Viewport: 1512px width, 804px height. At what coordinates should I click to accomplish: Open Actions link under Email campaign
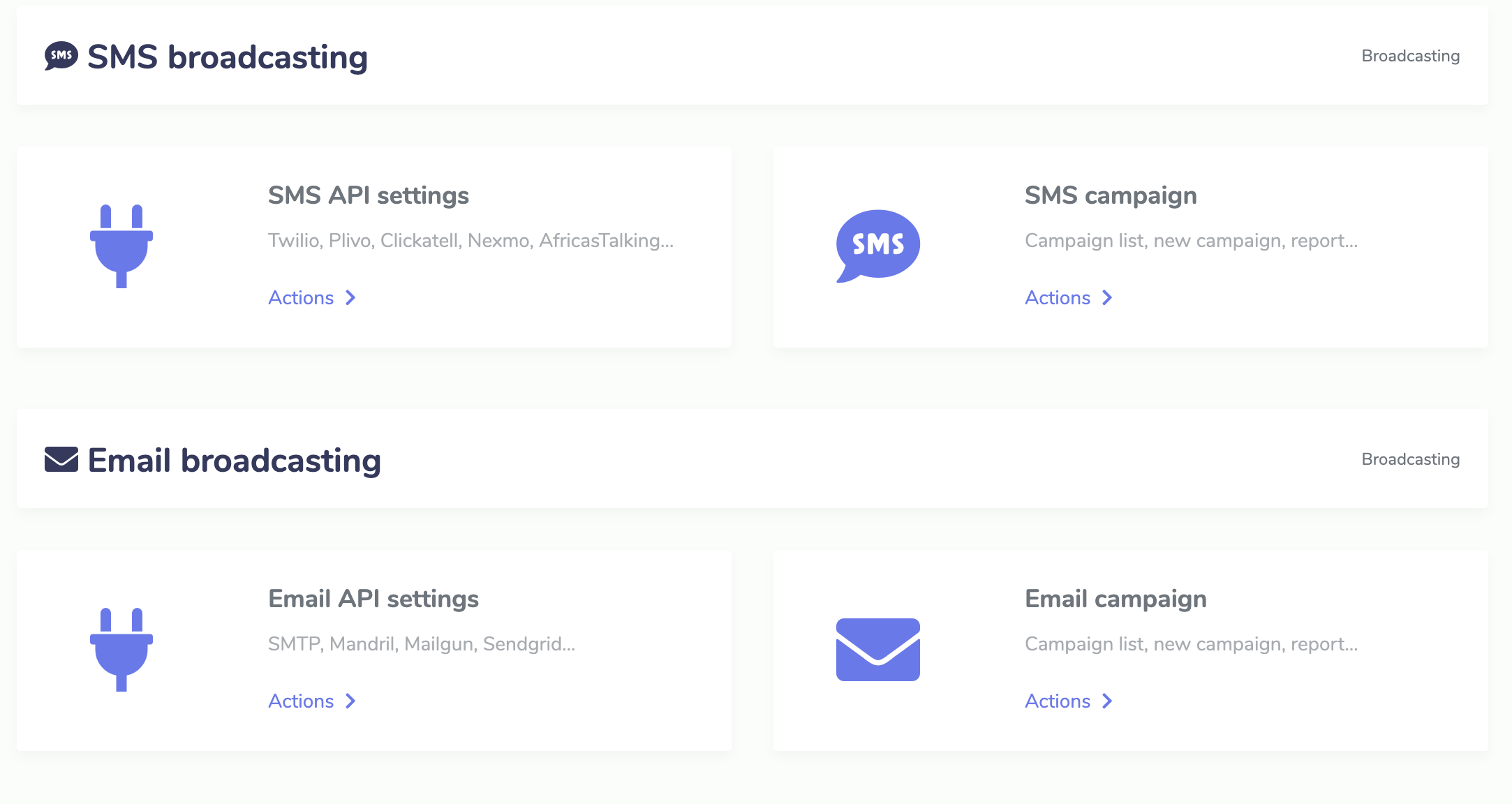[x=1057, y=701]
